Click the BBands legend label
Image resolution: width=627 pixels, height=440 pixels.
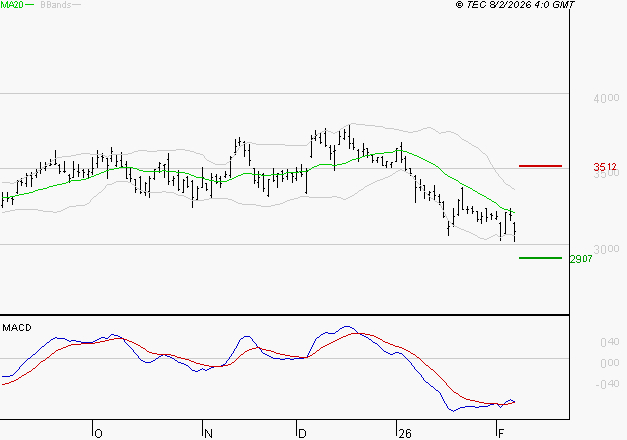tap(56, 5)
